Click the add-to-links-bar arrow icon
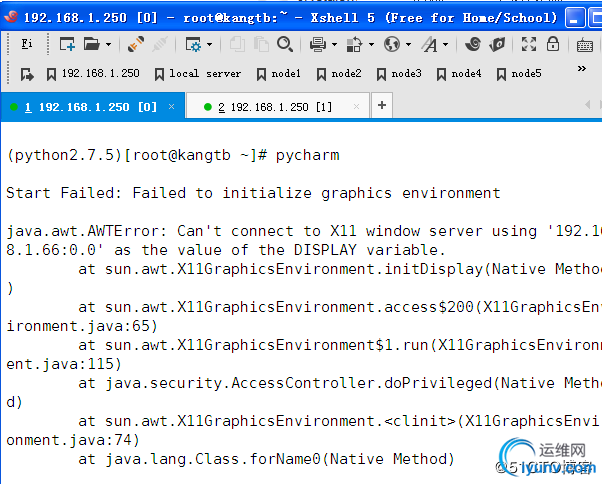Screen dimensions: 602x484 pos(27,74)
